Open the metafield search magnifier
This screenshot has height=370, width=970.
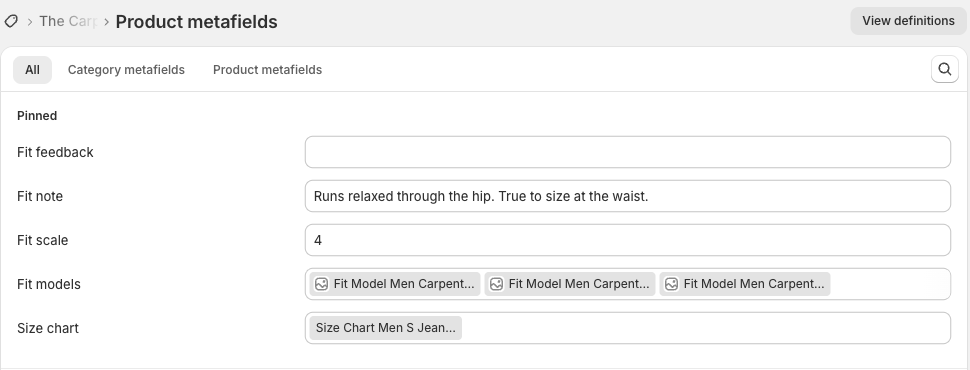click(x=945, y=69)
